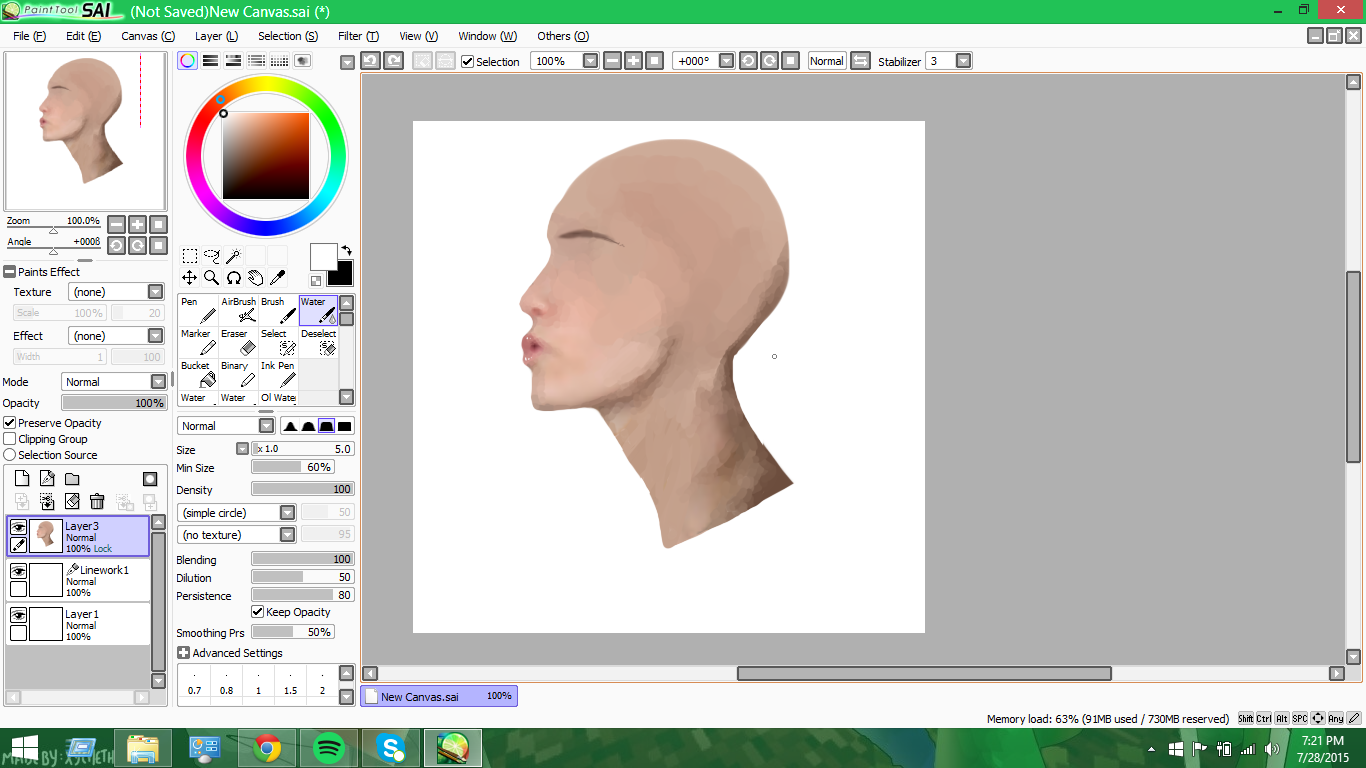Screen dimensions: 1366x768
Task: Activate the hand pan tool
Action: click(x=255, y=278)
